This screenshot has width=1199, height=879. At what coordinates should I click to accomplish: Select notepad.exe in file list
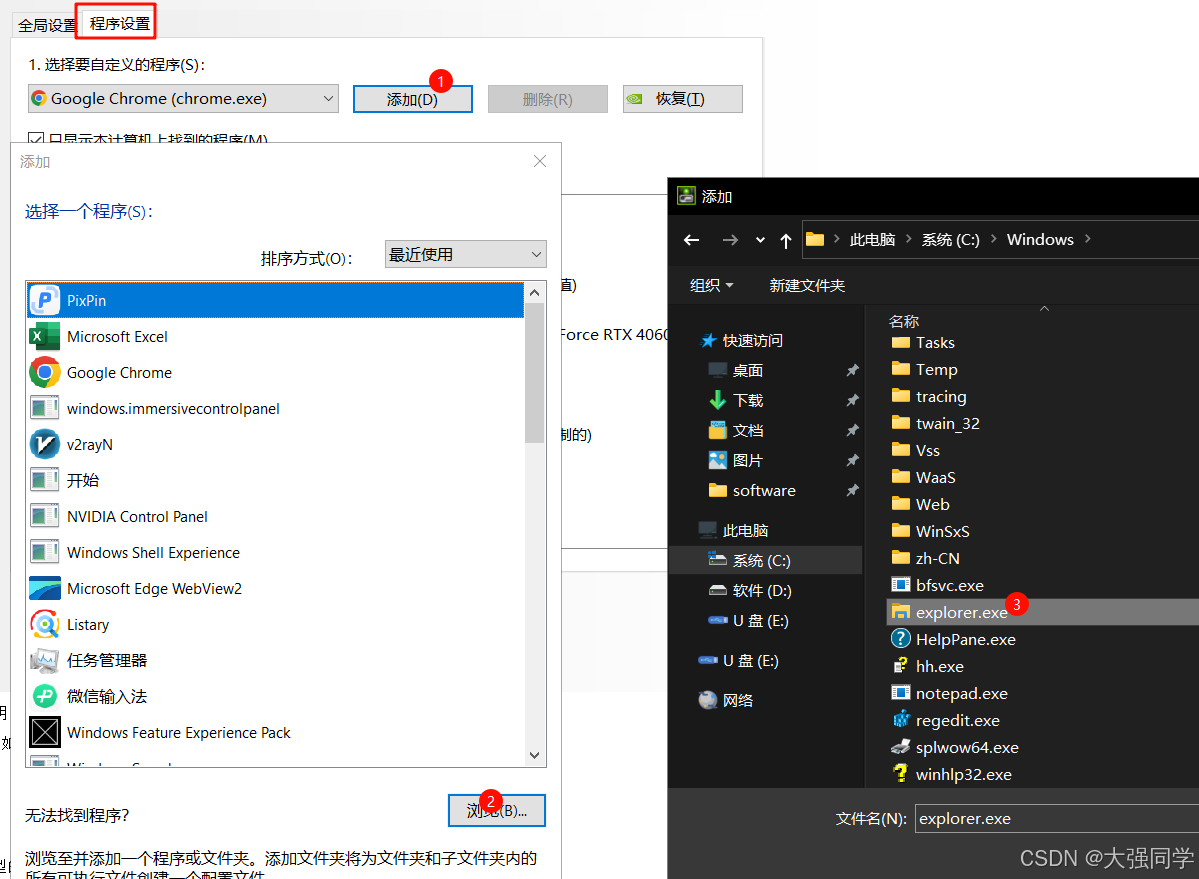coord(961,693)
